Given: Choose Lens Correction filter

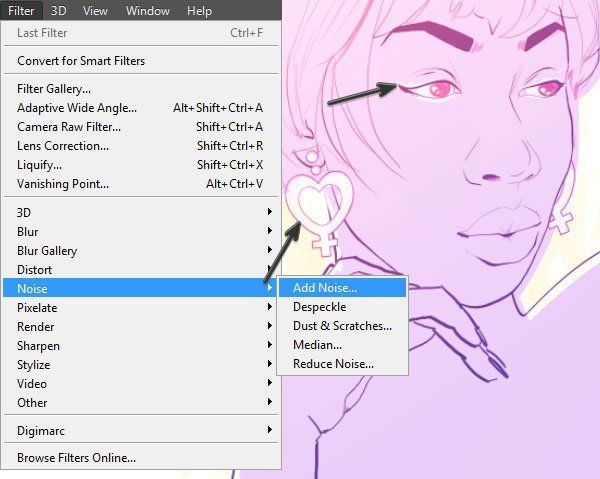Looking at the screenshot, I should tap(140, 146).
